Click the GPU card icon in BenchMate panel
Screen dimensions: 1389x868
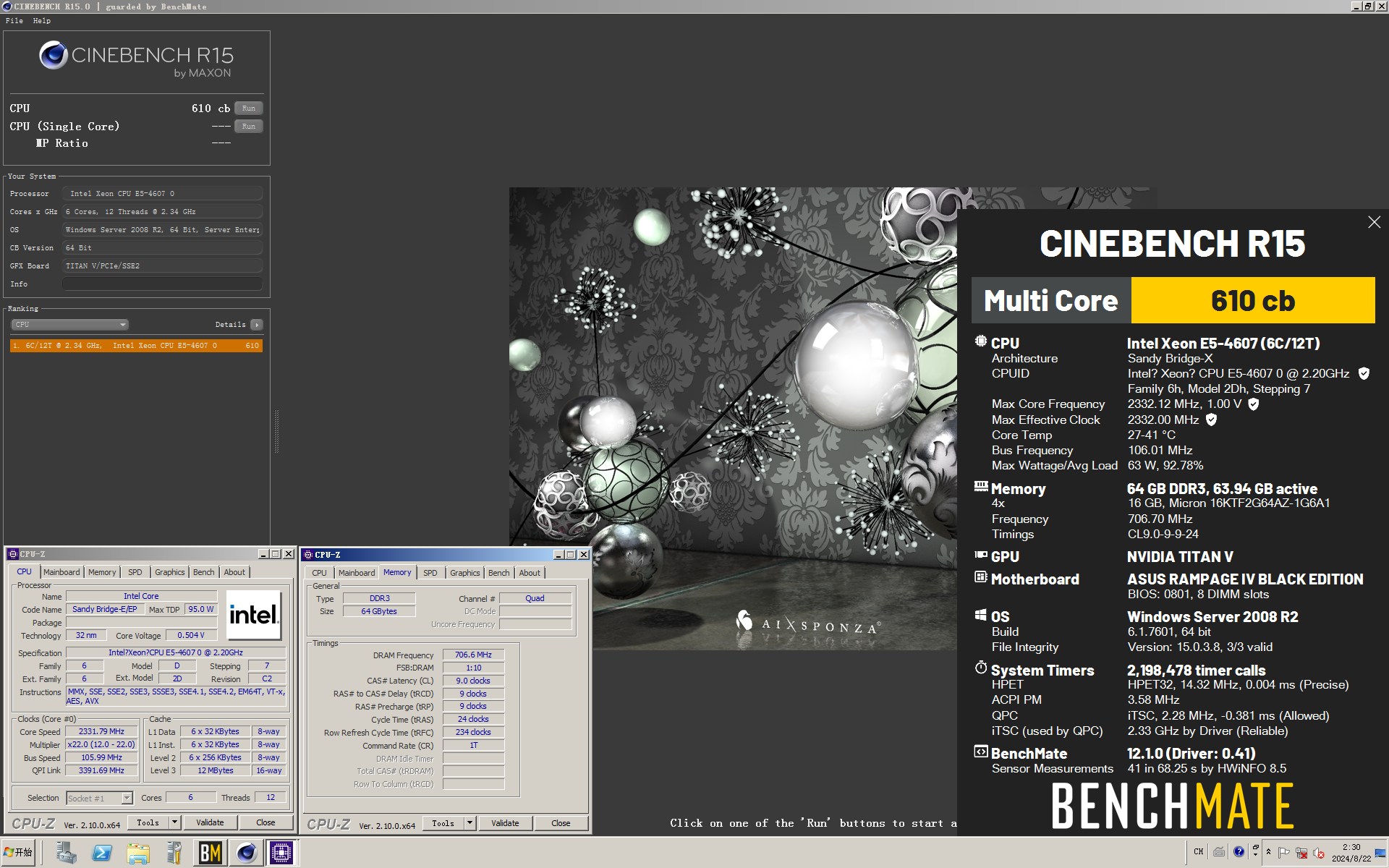tap(980, 556)
